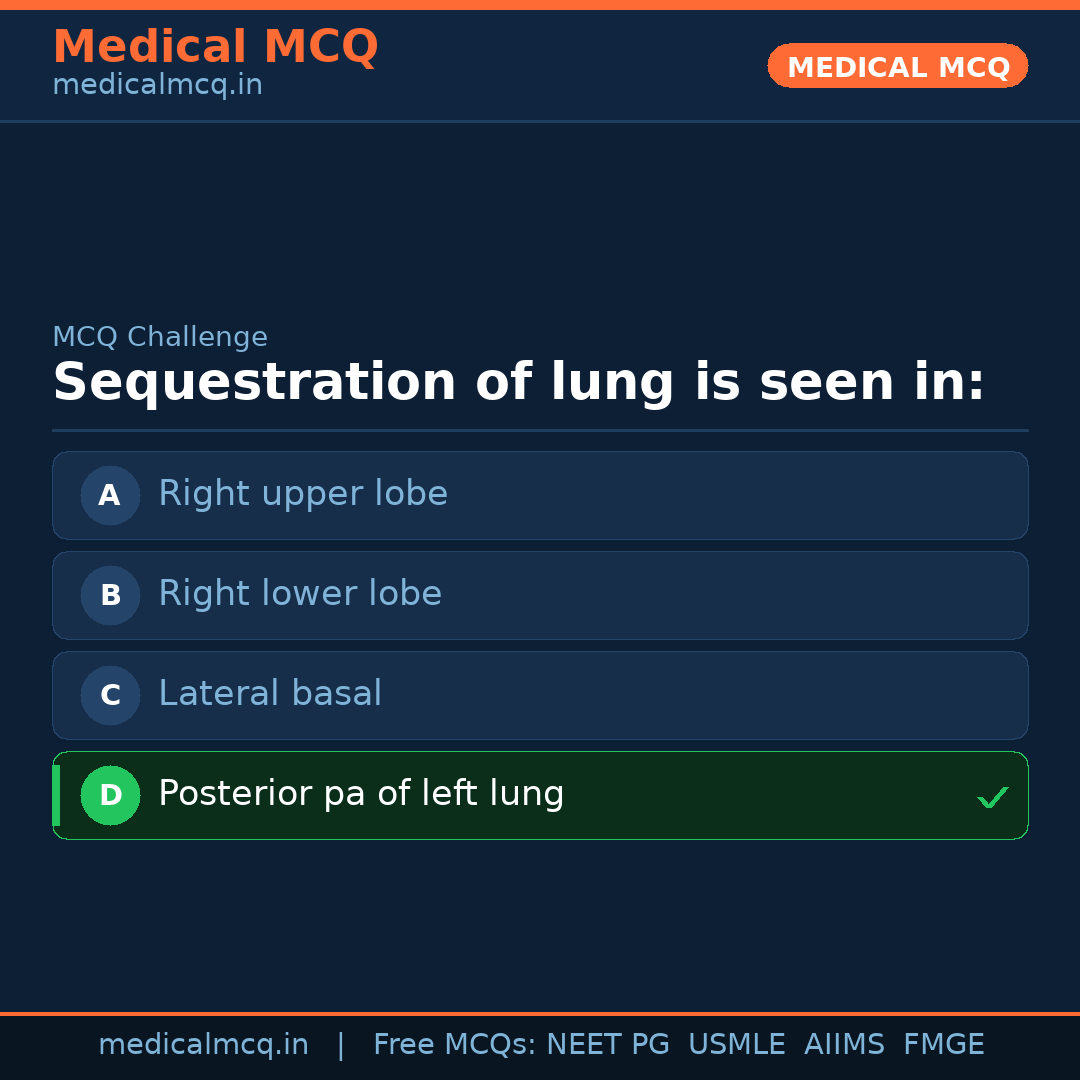Select the 'Right upper lobe' answer

coord(303,494)
